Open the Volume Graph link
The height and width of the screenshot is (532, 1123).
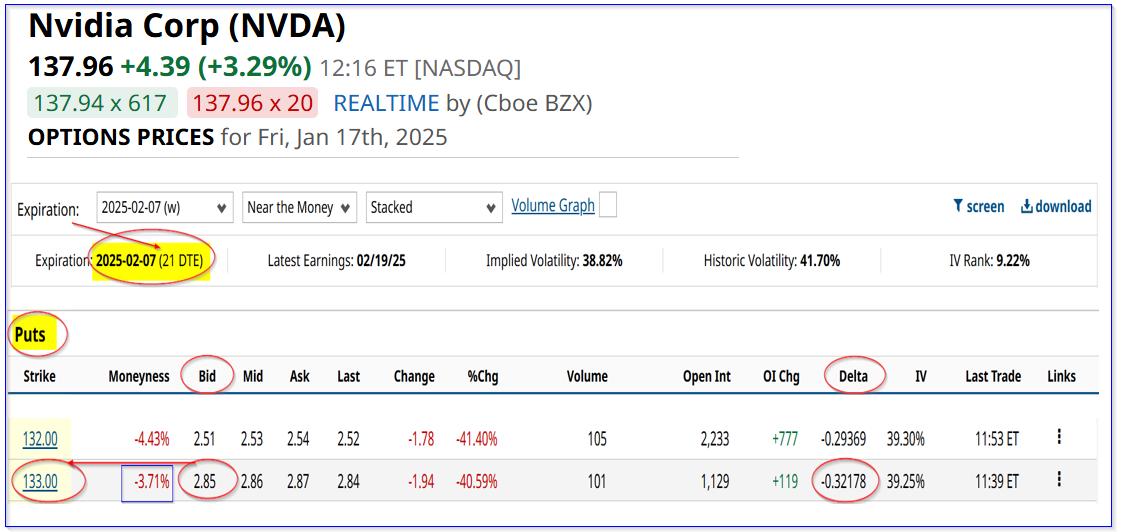click(x=552, y=205)
